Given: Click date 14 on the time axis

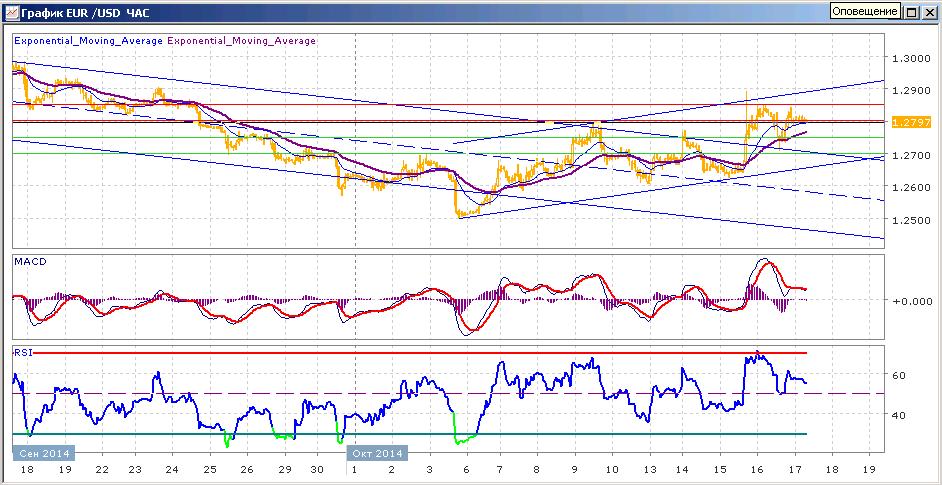Looking at the screenshot, I should point(684,469).
